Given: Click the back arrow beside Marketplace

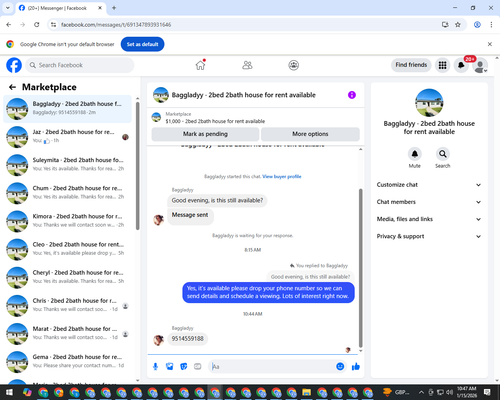Looking at the screenshot, I should pyautogui.click(x=12, y=87).
